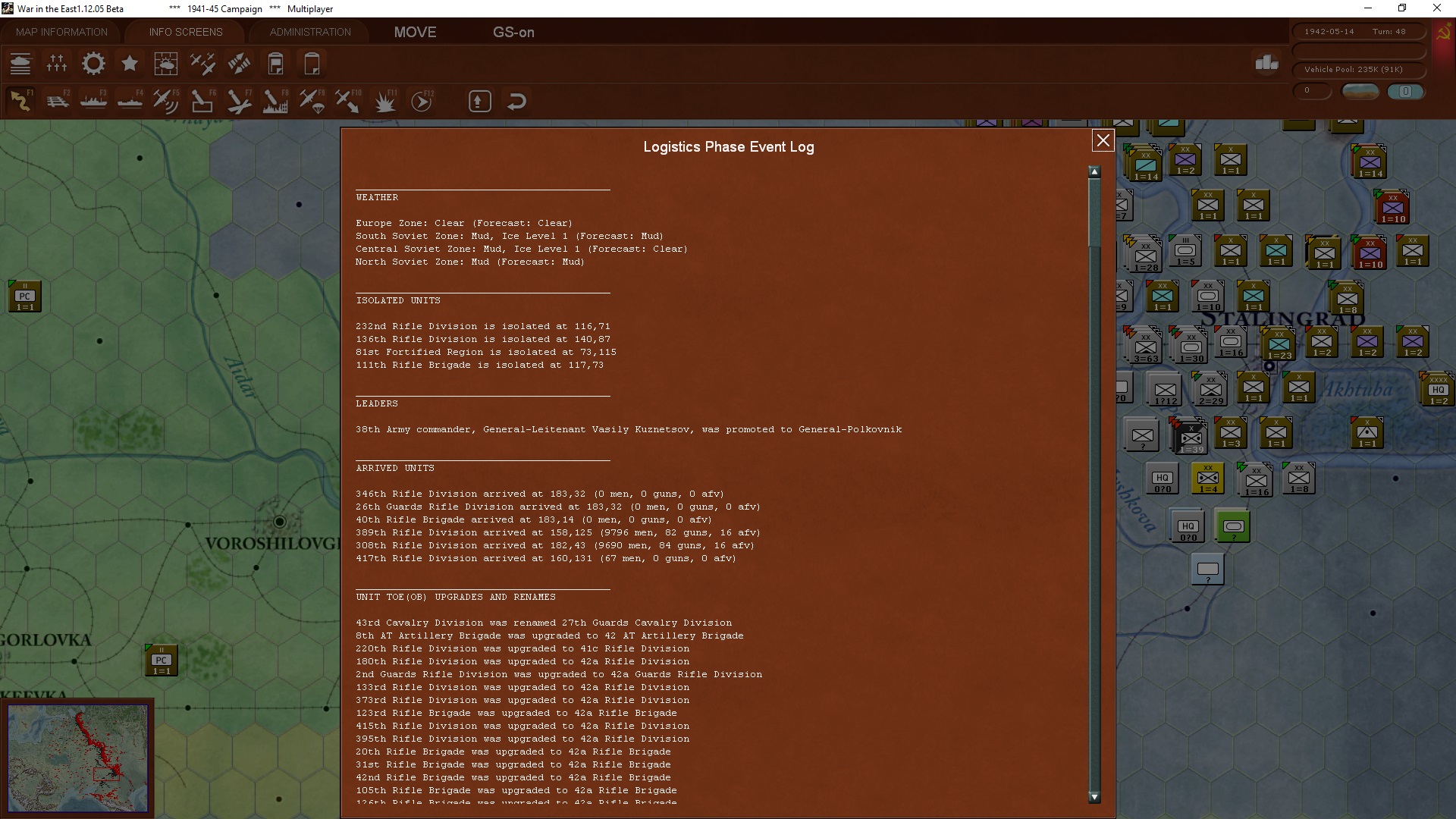
Task: Select the teal 1=23 unit counter
Action: tap(1279, 344)
